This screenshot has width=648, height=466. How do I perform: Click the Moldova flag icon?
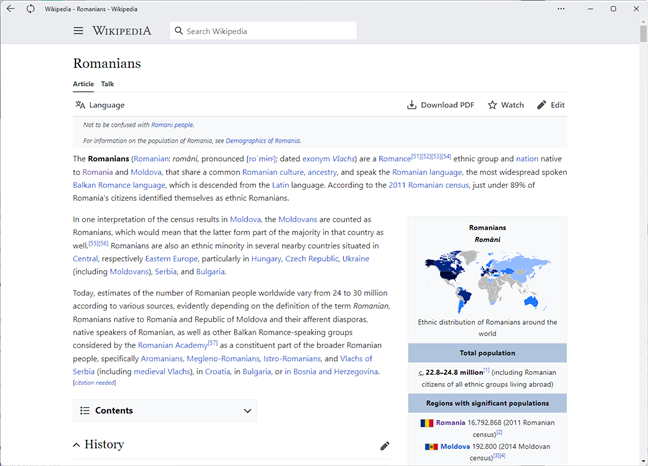431,447
